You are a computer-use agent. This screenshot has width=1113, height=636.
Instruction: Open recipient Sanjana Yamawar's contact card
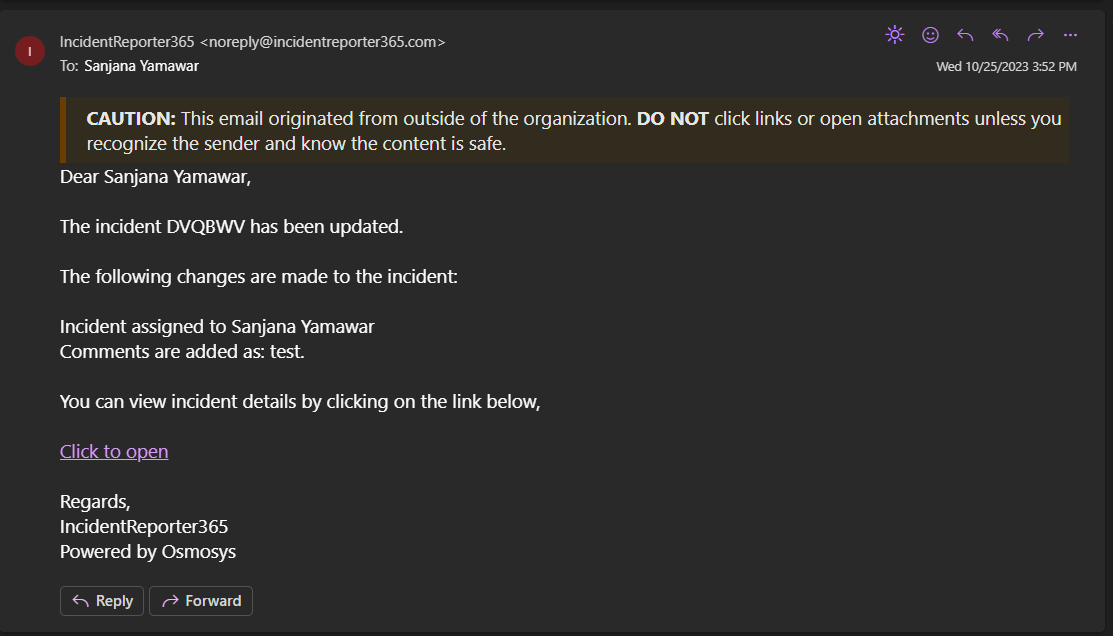pyautogui.click(x=141, y=66)
